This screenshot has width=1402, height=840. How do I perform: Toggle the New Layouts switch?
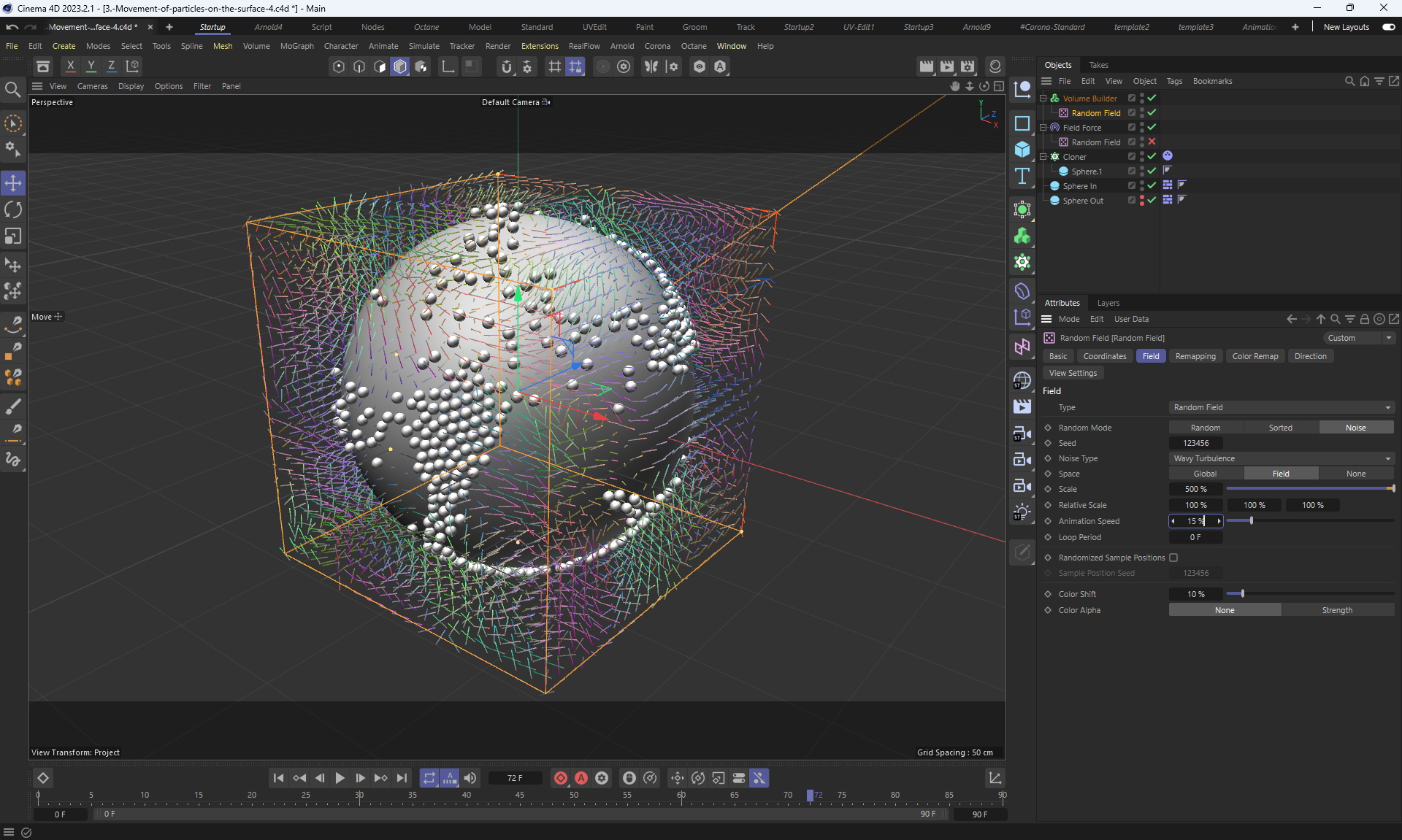coord(1388,27)
